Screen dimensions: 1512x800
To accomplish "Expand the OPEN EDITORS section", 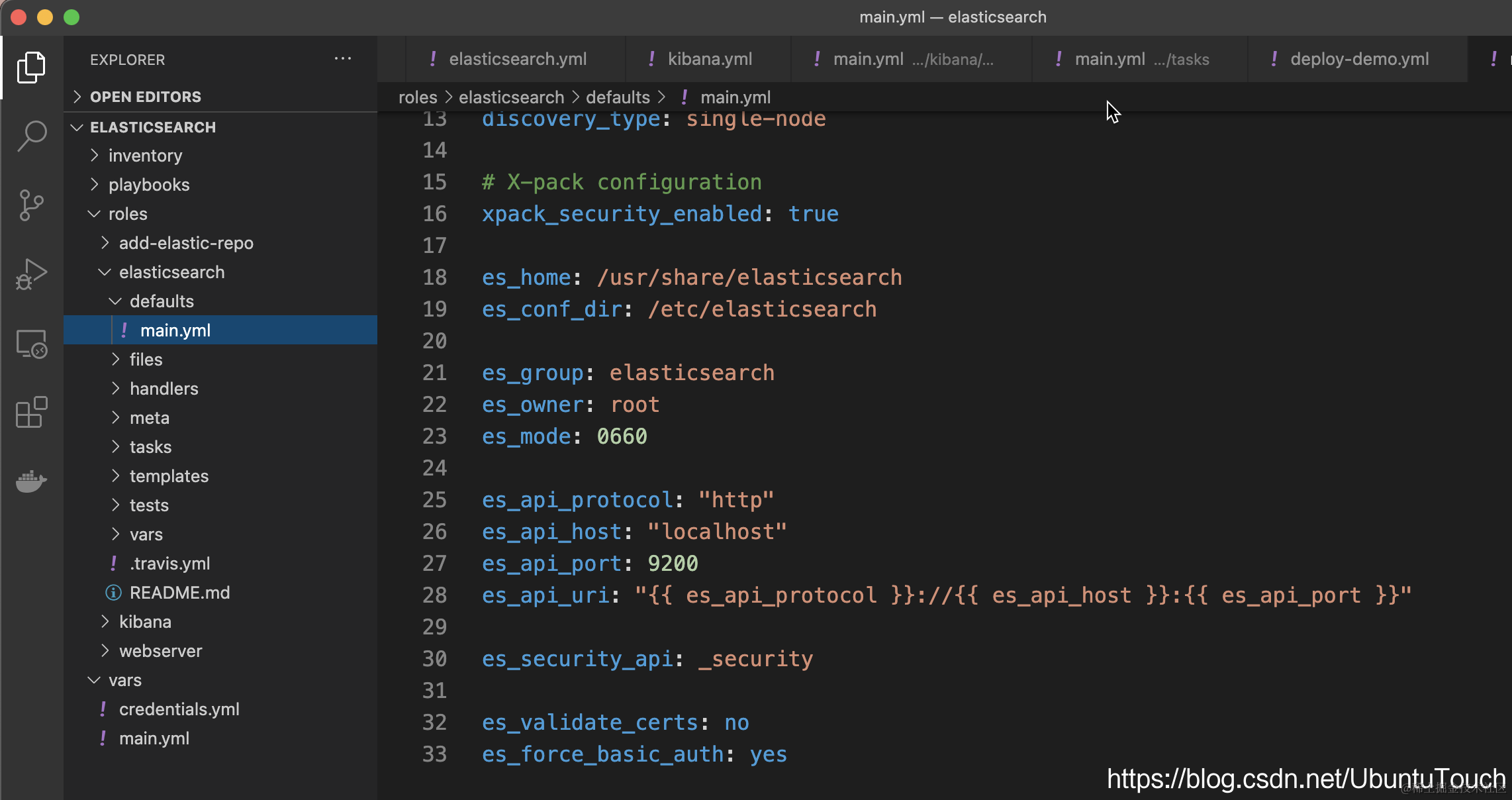I will (145, 97).
